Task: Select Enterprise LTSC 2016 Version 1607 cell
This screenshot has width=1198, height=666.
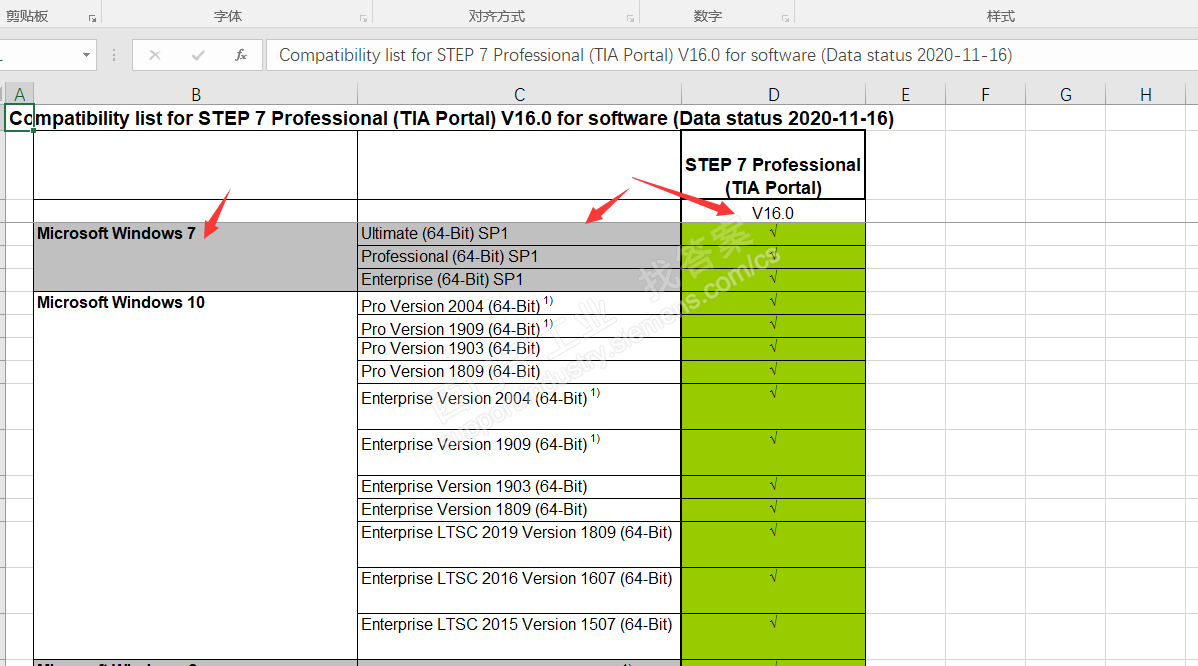Action: coord(520,590)
